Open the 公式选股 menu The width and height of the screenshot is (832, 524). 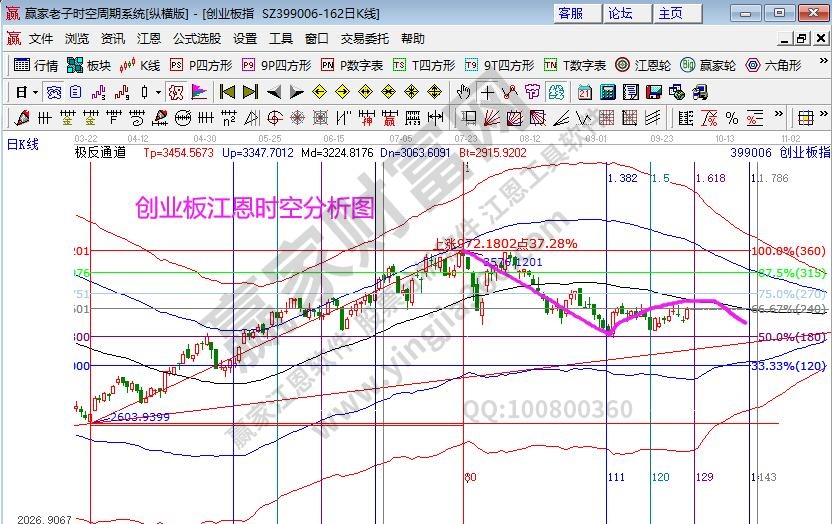point(196,39)
